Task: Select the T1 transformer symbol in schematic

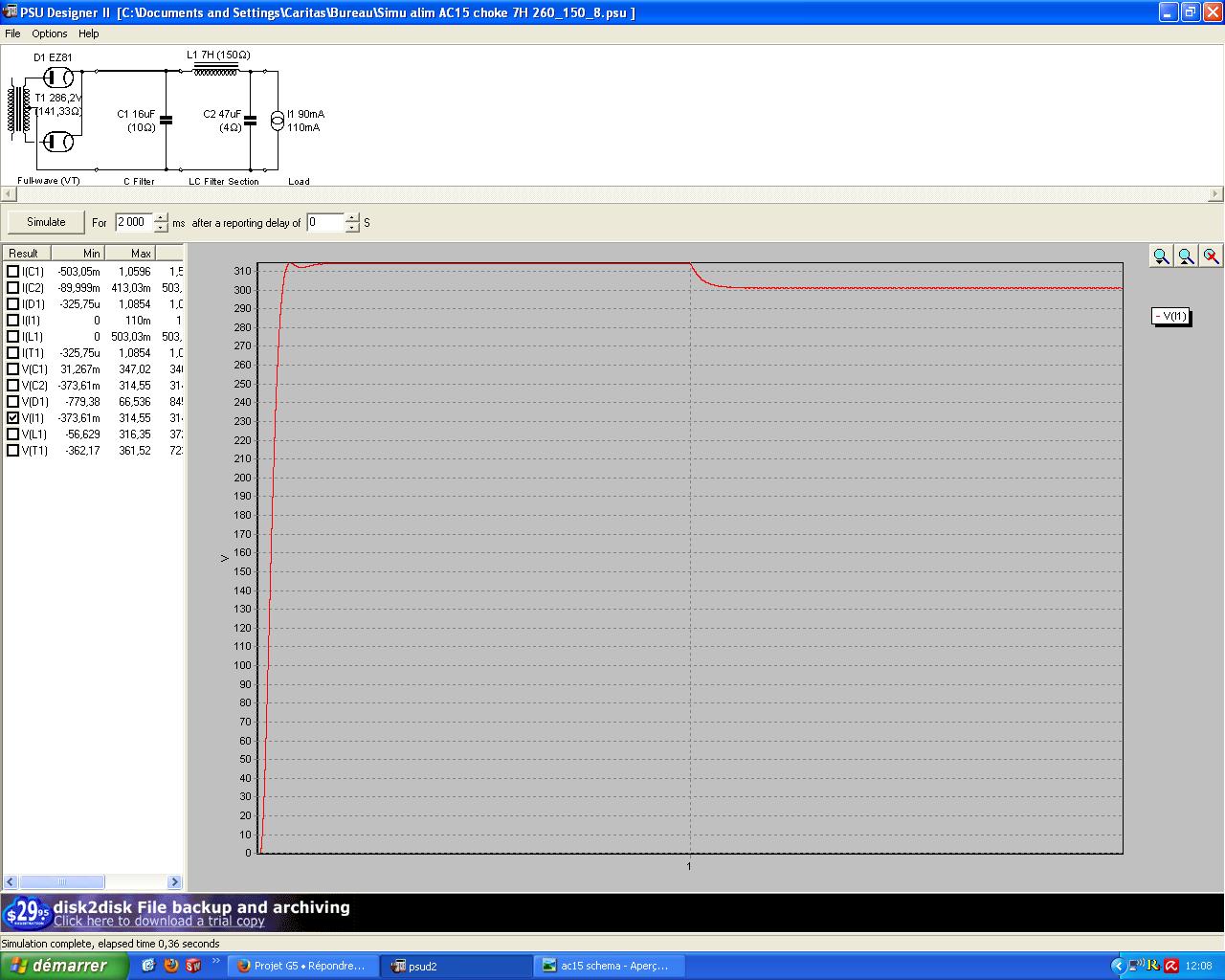Action: (19, 111)
